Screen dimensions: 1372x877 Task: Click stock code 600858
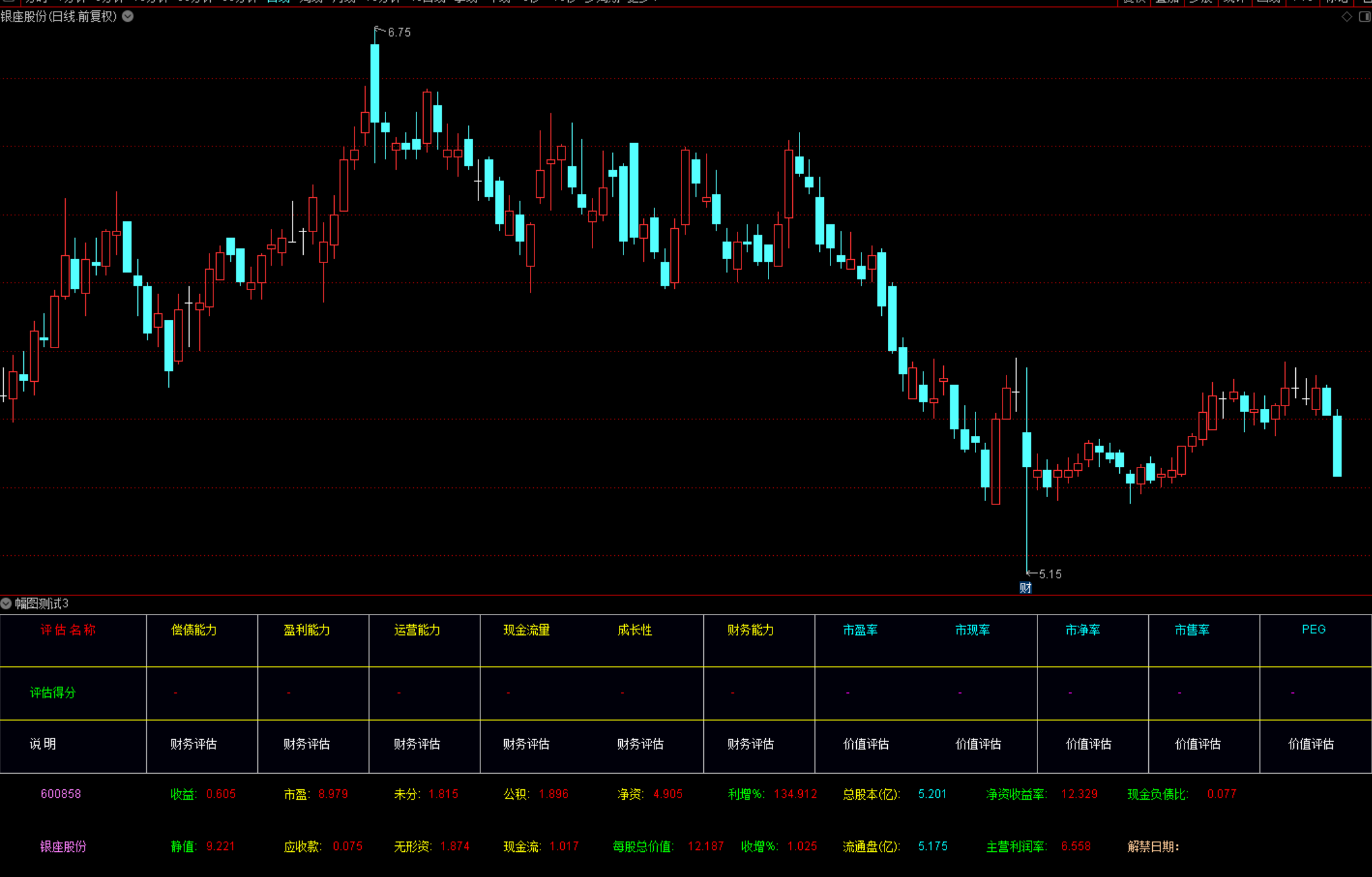click(61, 794)
